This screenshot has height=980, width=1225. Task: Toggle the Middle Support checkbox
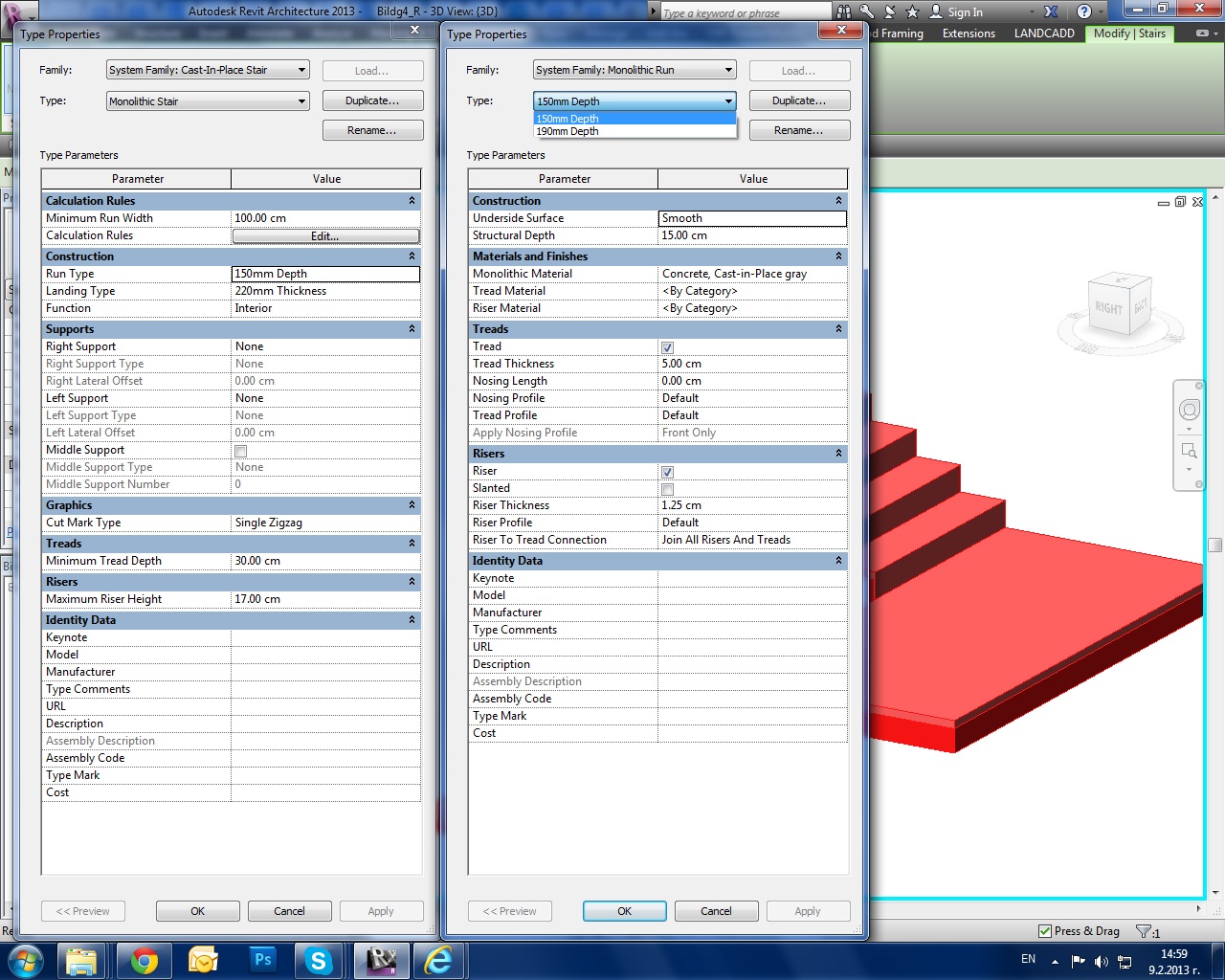[x=240, y=451]
